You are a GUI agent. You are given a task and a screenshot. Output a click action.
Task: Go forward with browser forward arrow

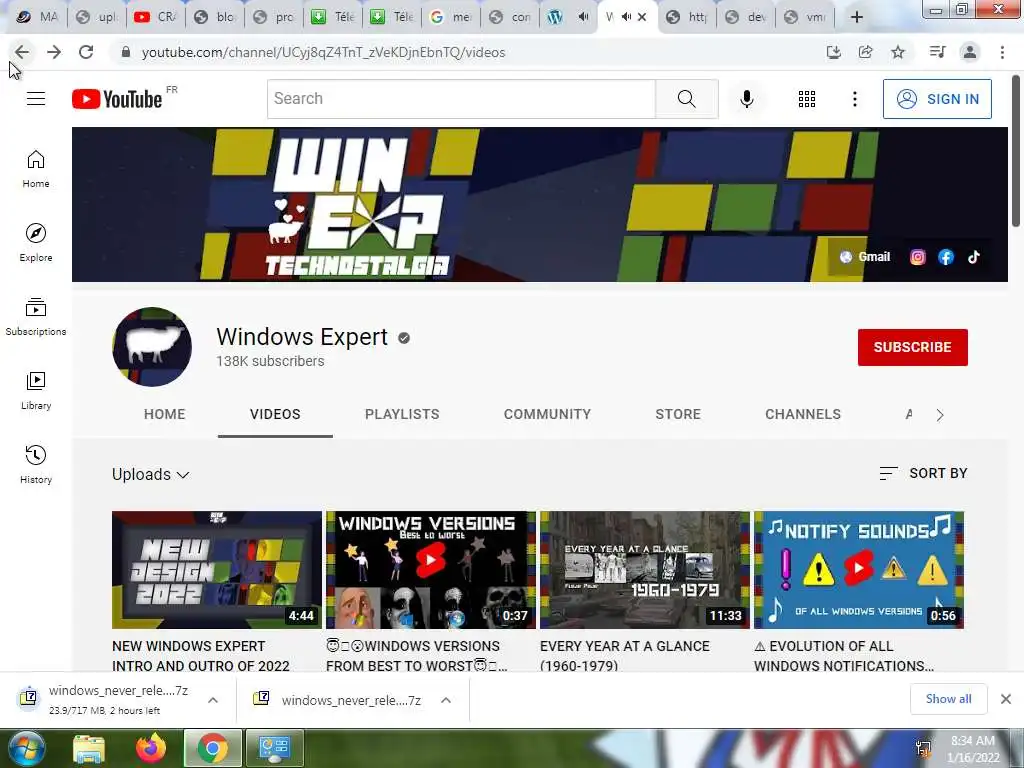point(54,52)
